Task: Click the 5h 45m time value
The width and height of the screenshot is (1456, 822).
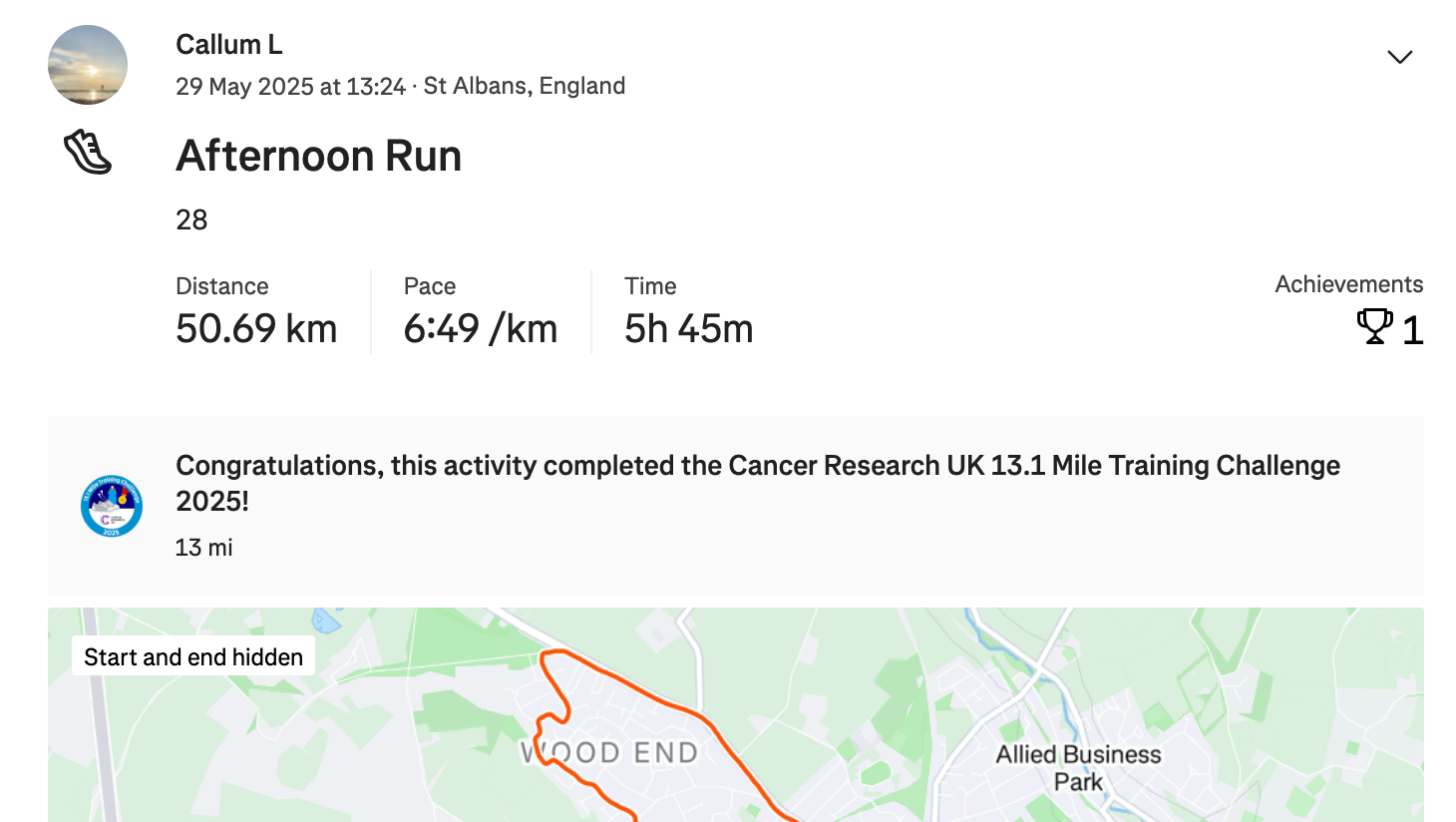Action: tap(689, 329)
